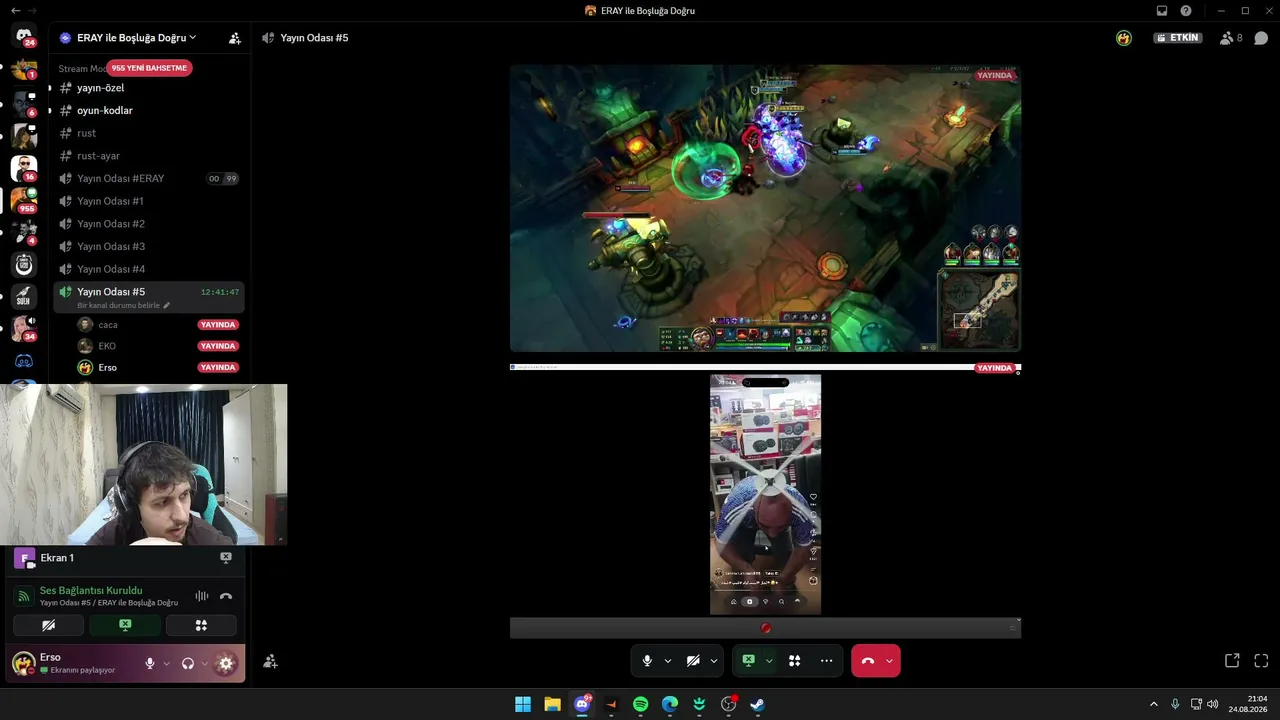Open microphone options arrow in user panel

166,663
